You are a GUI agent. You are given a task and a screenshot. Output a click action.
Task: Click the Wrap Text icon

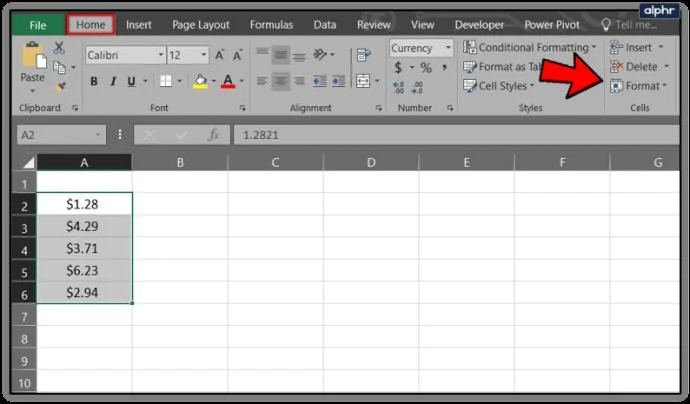(x=363, y=55)
